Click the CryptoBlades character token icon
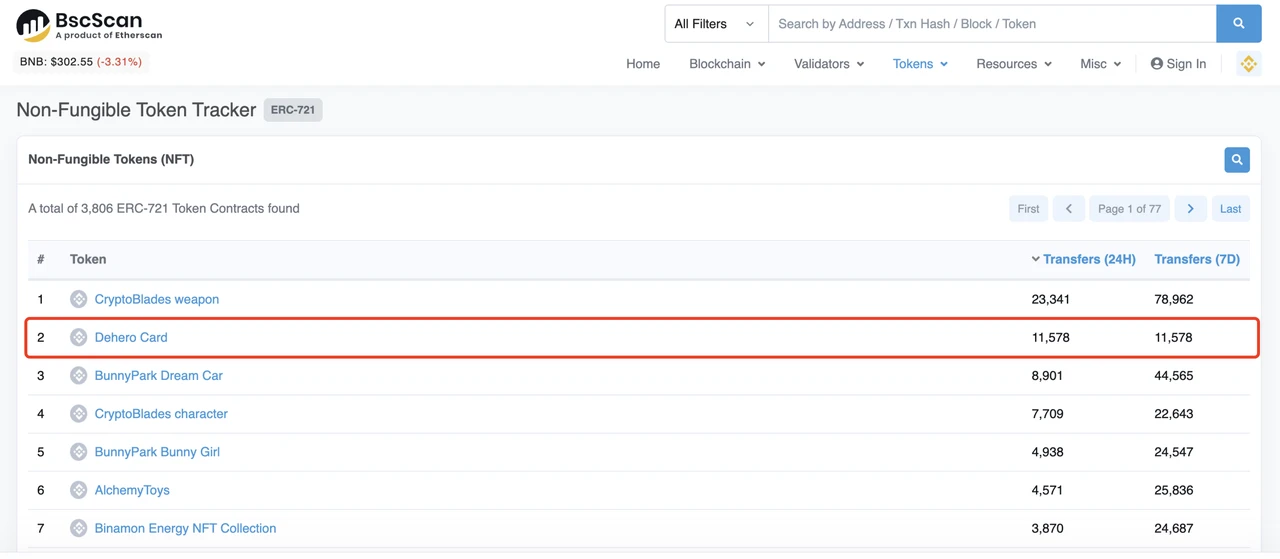 point(79,414)
